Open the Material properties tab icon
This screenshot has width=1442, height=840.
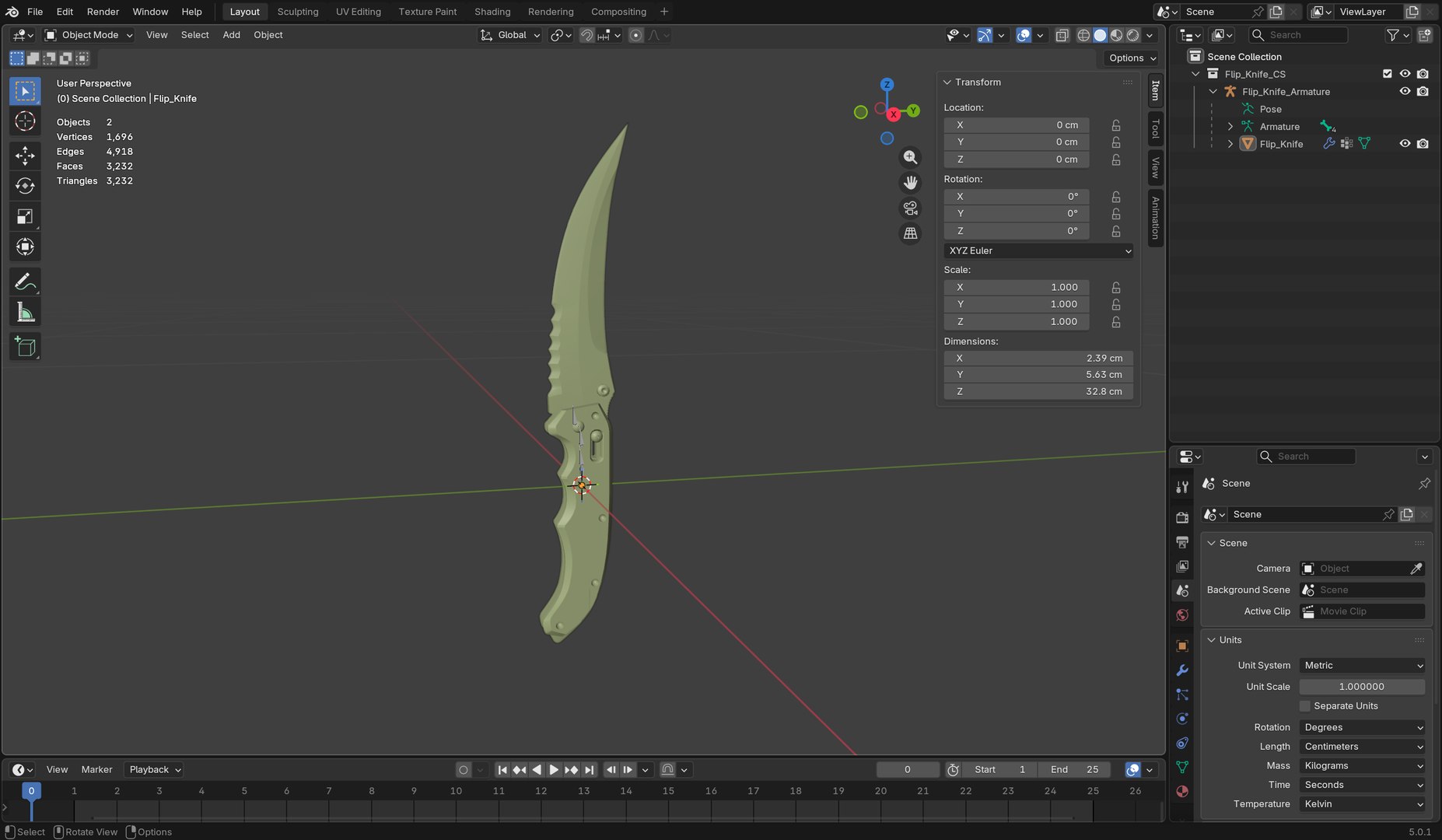[x=1182, y=792]
